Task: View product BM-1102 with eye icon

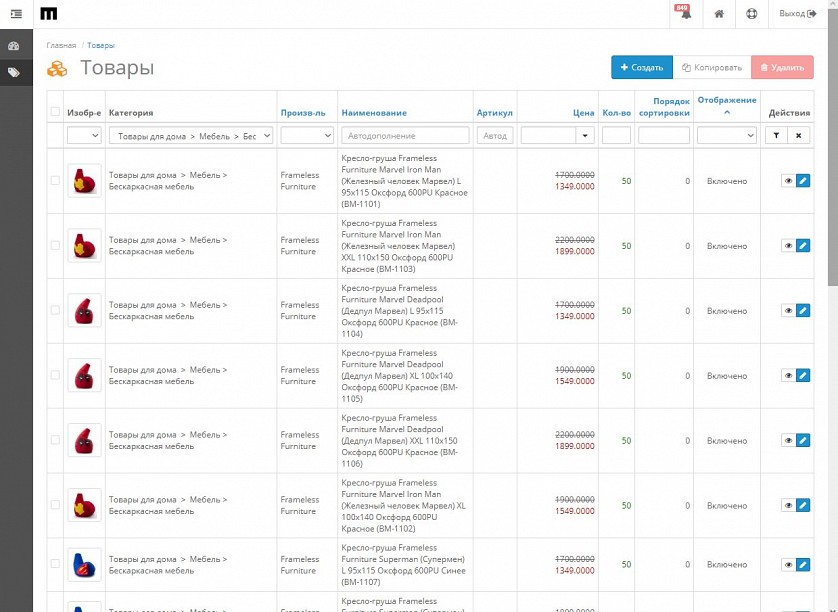Action: pyautogui.click(x=788, y=505)
